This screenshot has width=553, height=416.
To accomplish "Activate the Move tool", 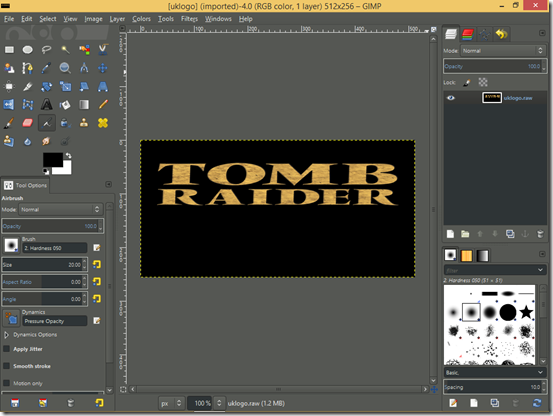I will pyautogui.click(x=103, y=68).
